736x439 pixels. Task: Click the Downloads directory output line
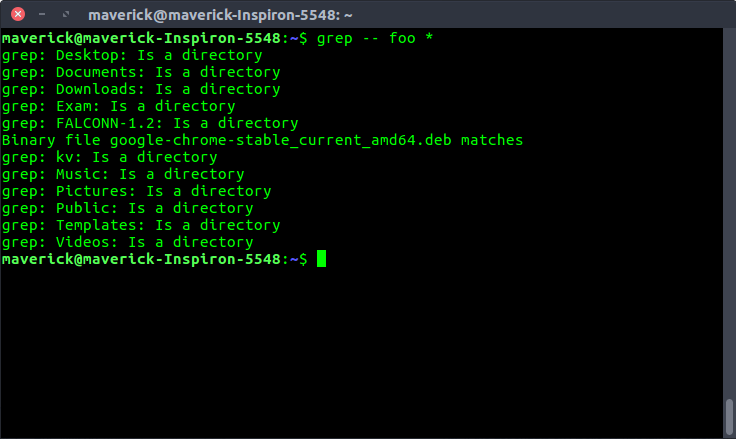[x=141, y=89]
